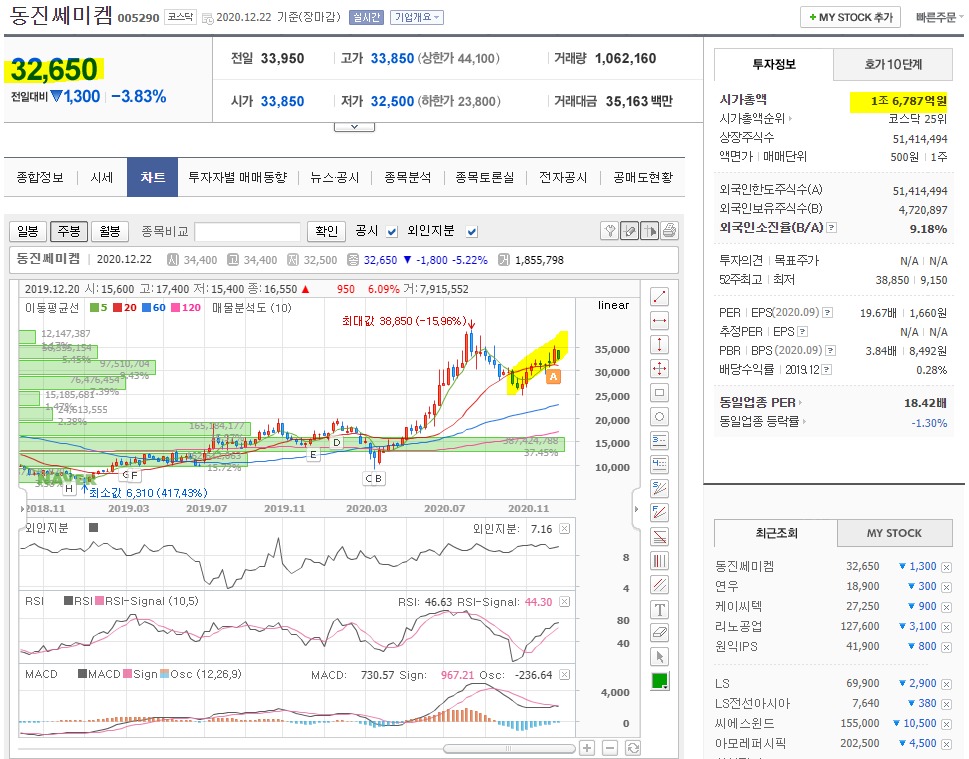Expand the chart's left side panel arrow
Screen dimensions: 969x759
click(23, 509)
